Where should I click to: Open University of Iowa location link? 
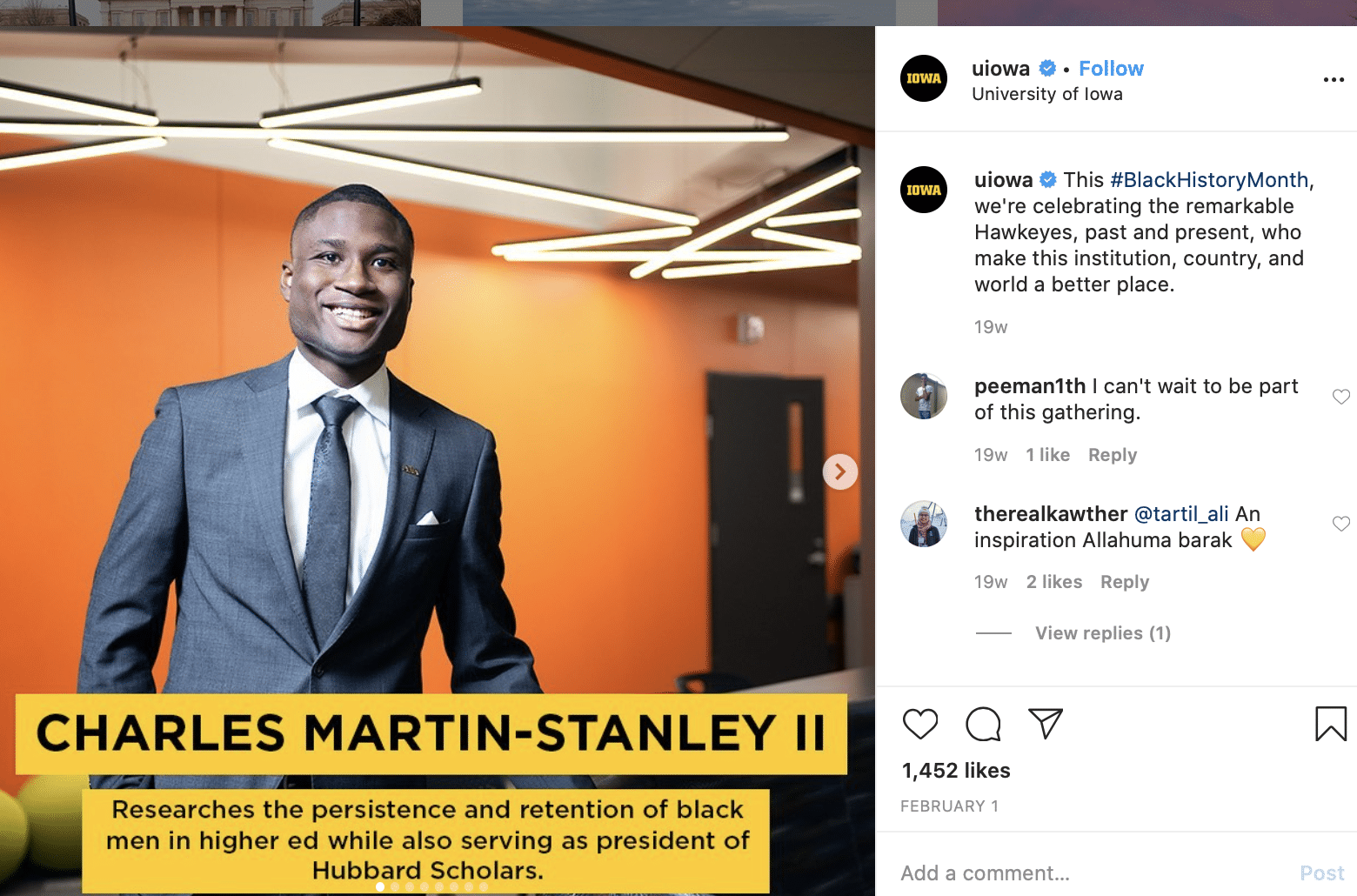point(1047,94)
